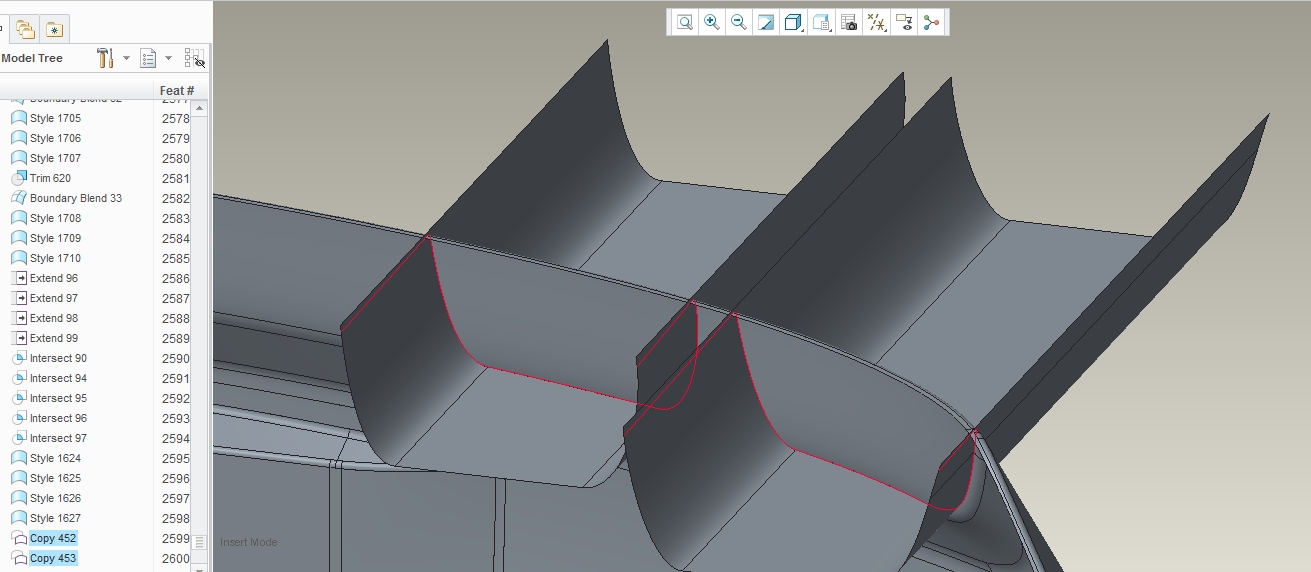The image size is (1311, 572).
Task: Select Extend 98 feature
Action: click(53, 318)
